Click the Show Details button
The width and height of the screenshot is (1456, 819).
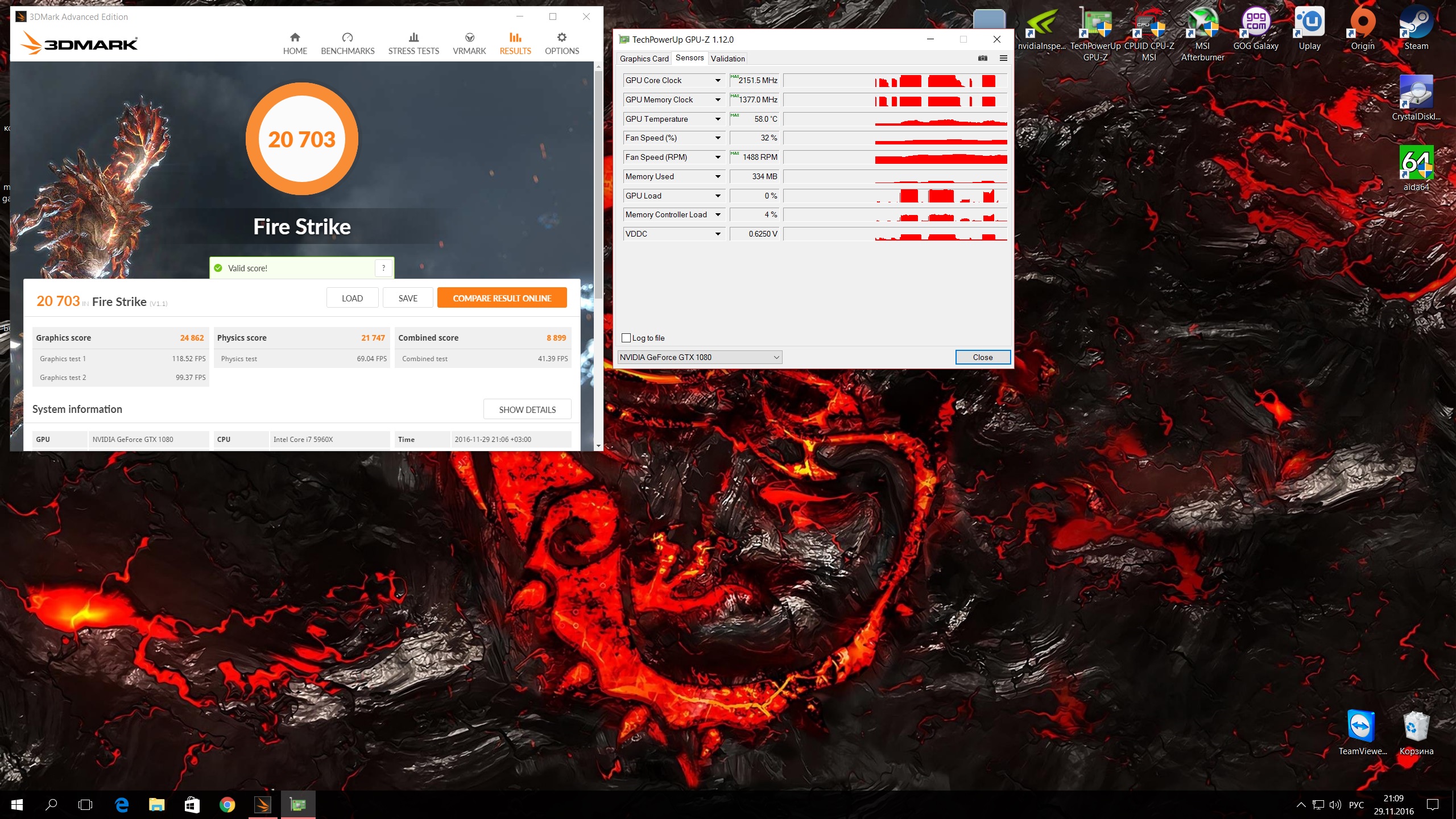tap(527, 409)
